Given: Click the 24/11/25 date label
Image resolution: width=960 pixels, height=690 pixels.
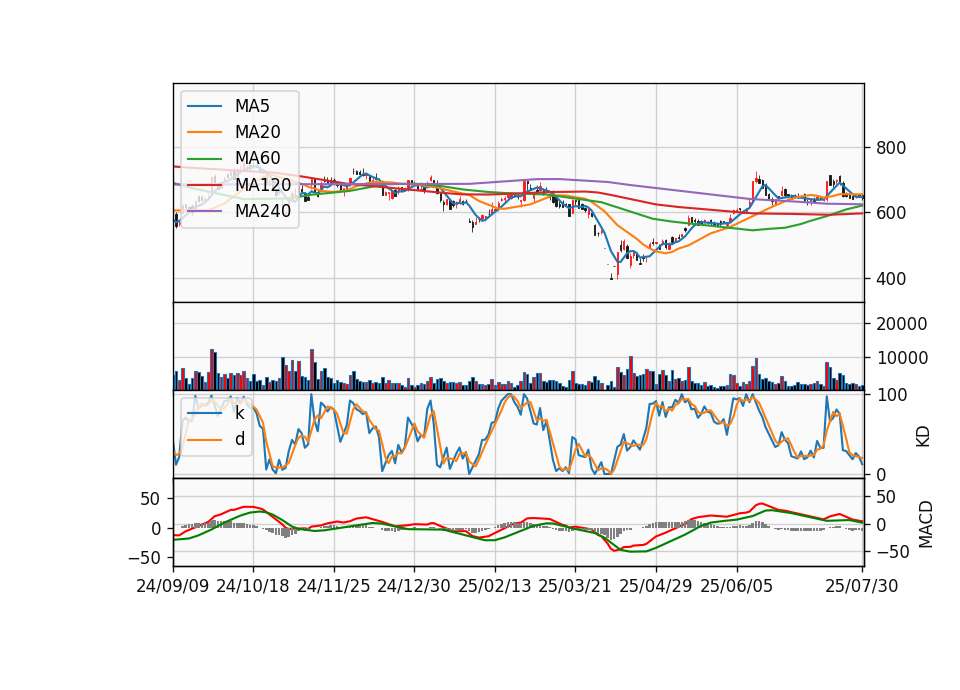Looking at the screenshot, I should coord(334,586).
